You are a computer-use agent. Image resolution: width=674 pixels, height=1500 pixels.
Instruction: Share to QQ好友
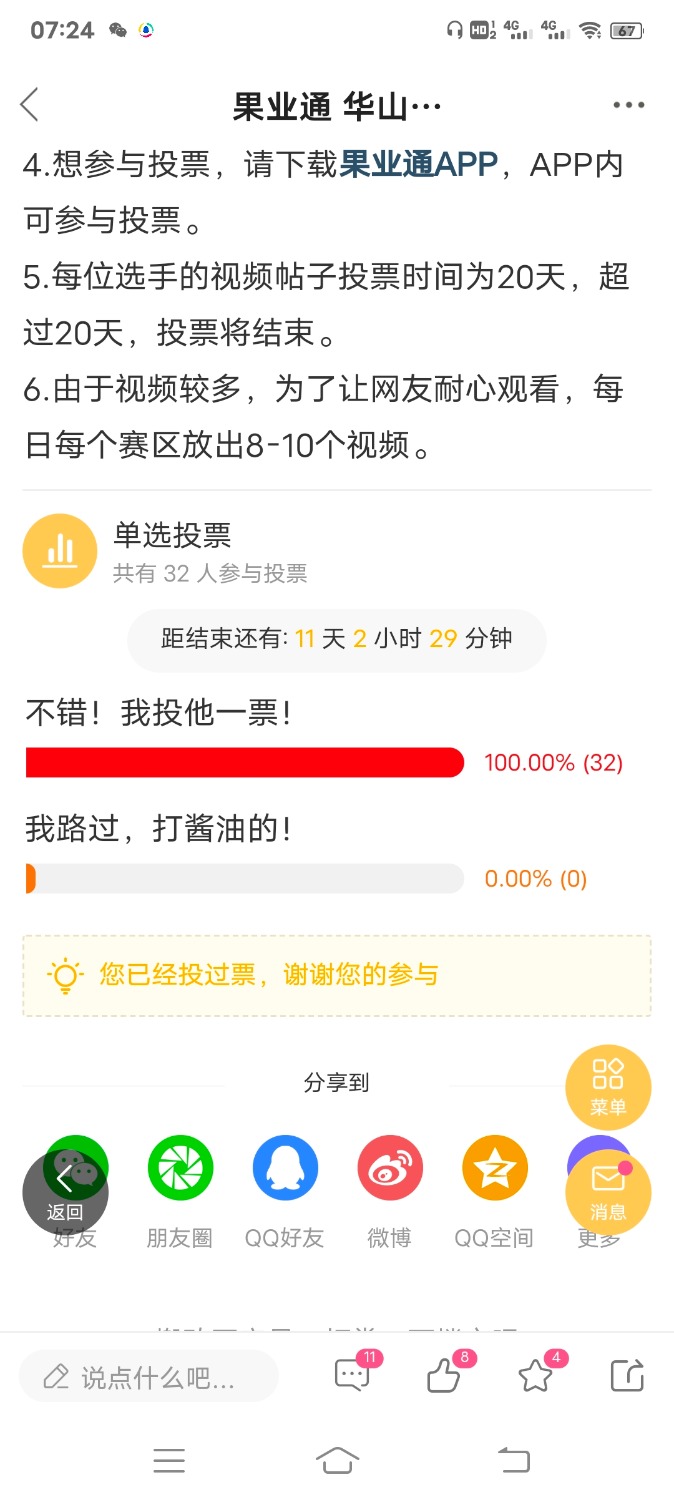pyautogui.click(x=285, y=1191)
